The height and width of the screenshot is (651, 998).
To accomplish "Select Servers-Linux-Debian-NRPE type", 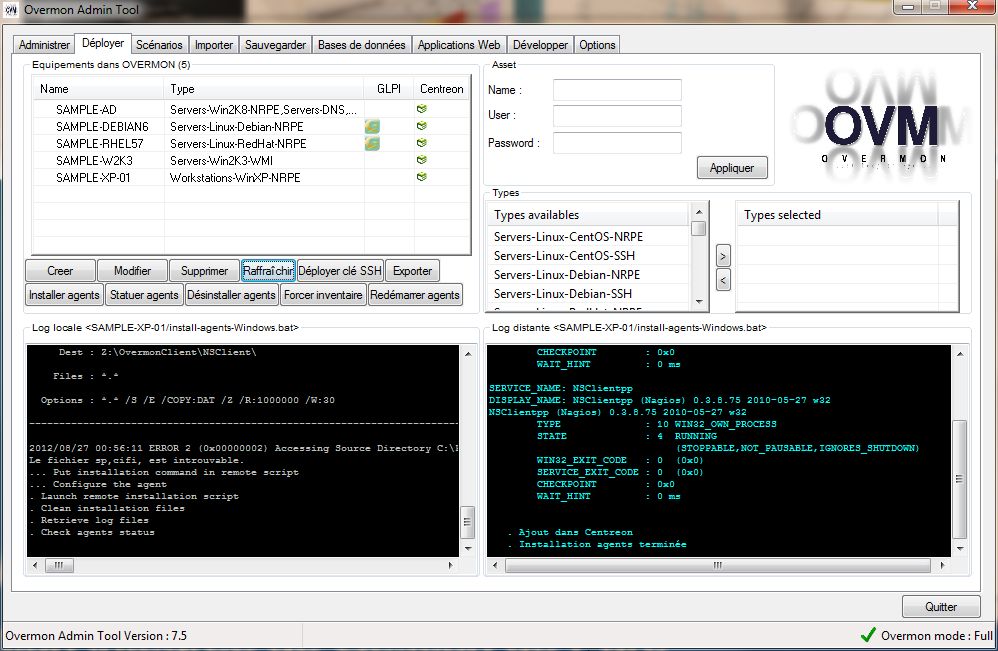I will [x=589, y=275].
